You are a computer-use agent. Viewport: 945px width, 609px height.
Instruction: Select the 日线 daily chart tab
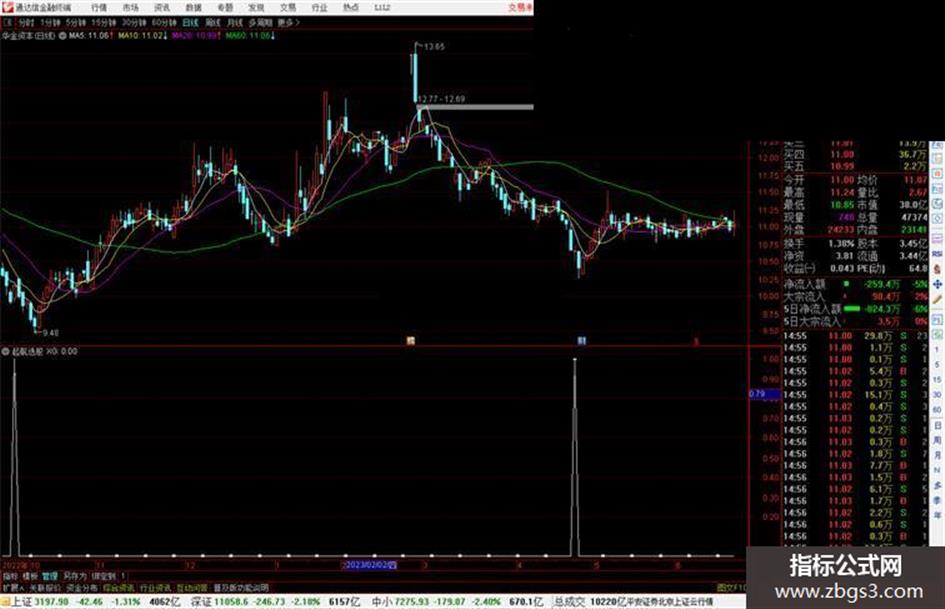pos(190,22)
